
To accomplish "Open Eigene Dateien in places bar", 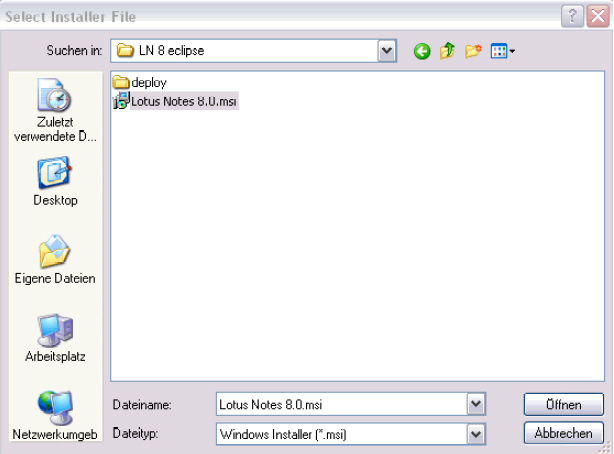I will coord(55,259).
